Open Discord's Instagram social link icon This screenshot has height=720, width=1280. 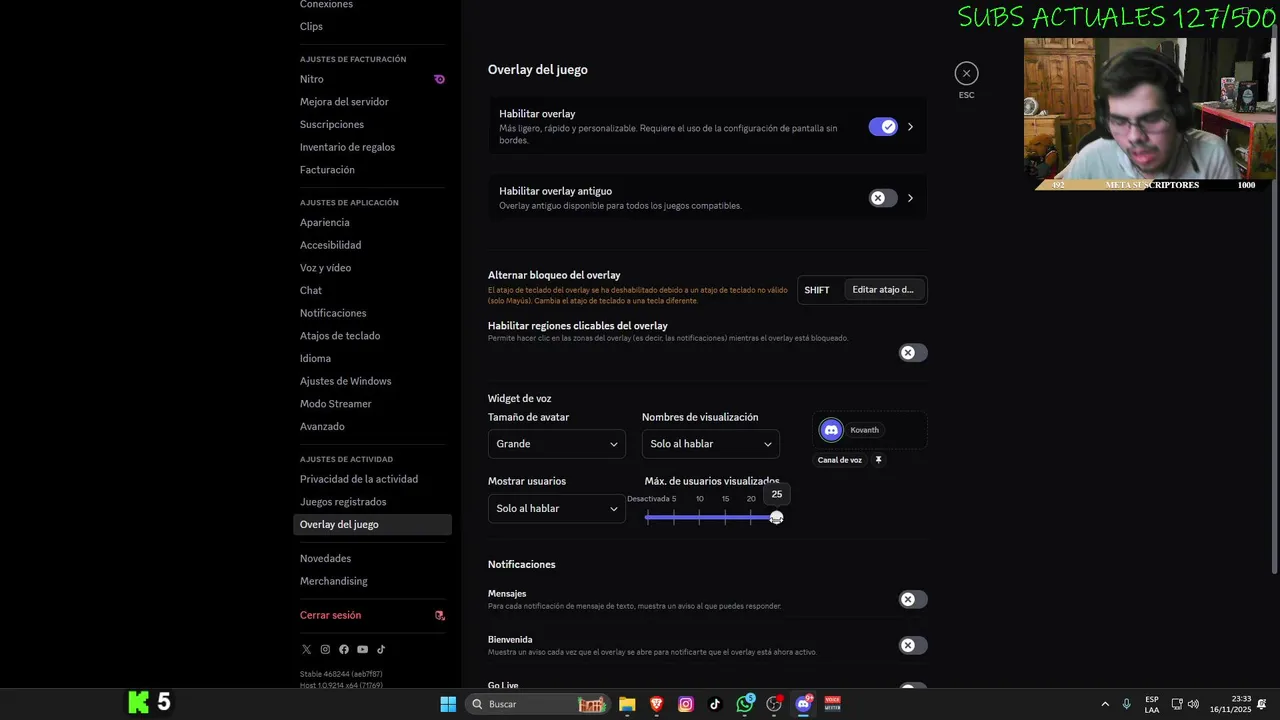tap(325, 649)
